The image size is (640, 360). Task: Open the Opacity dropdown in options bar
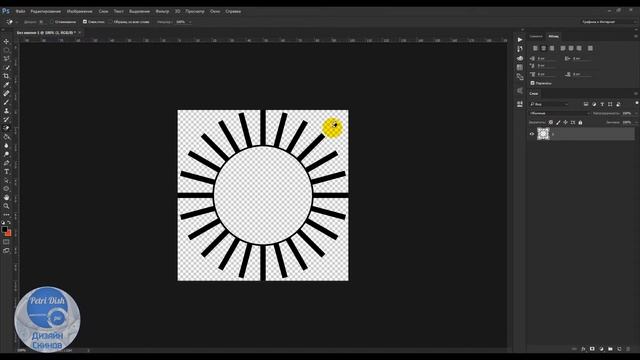point(190,22)
